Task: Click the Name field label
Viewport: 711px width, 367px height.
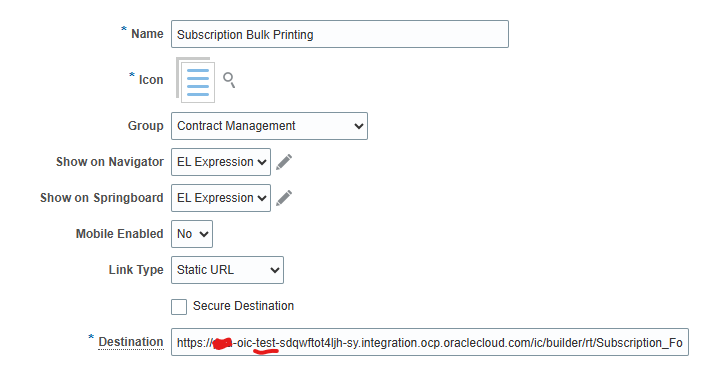Action: 147,34
